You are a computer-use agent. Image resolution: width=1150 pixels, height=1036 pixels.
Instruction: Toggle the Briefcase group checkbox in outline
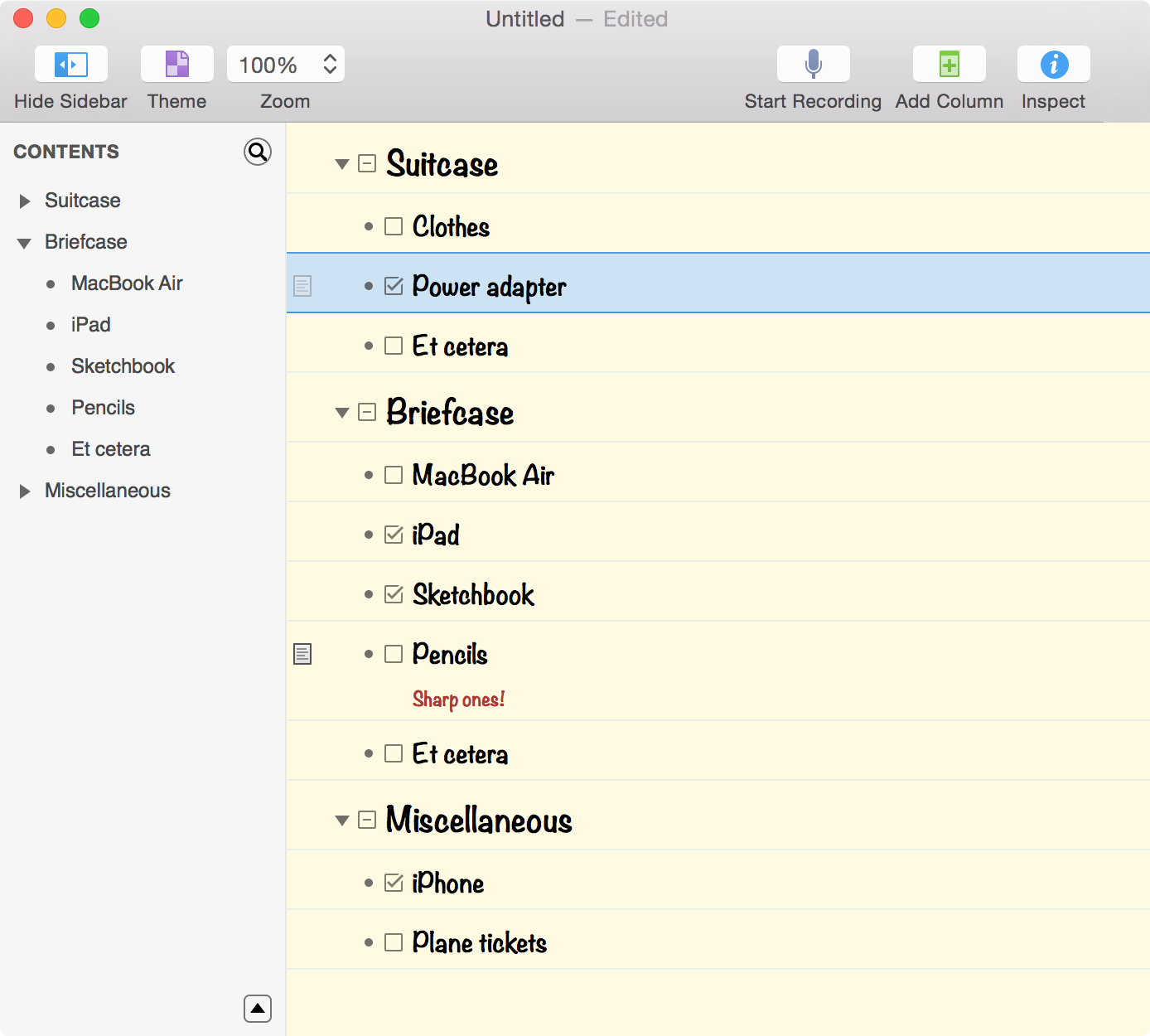point(367,412)
